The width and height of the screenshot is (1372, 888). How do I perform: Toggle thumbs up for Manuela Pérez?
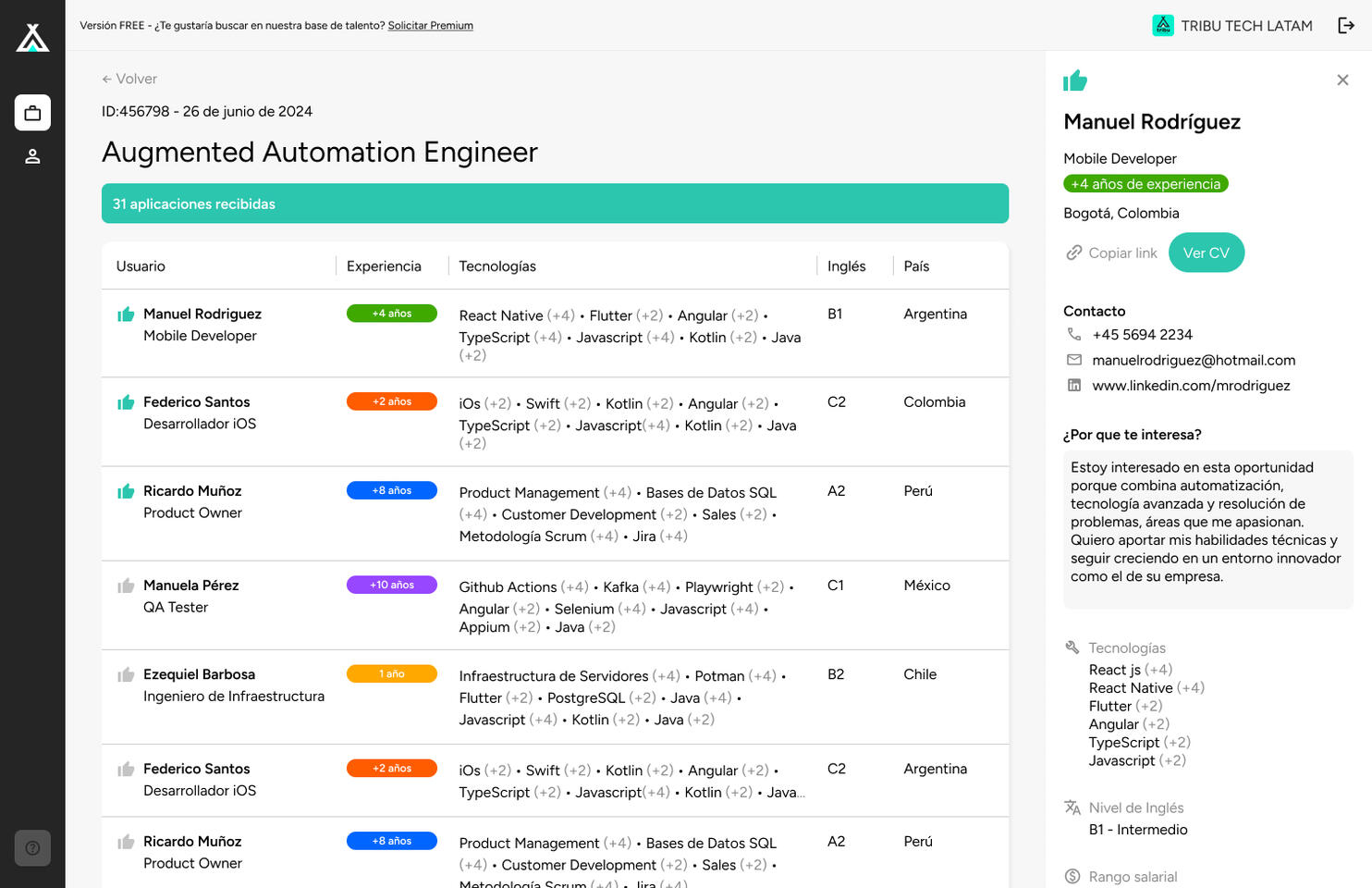point(126,586)
